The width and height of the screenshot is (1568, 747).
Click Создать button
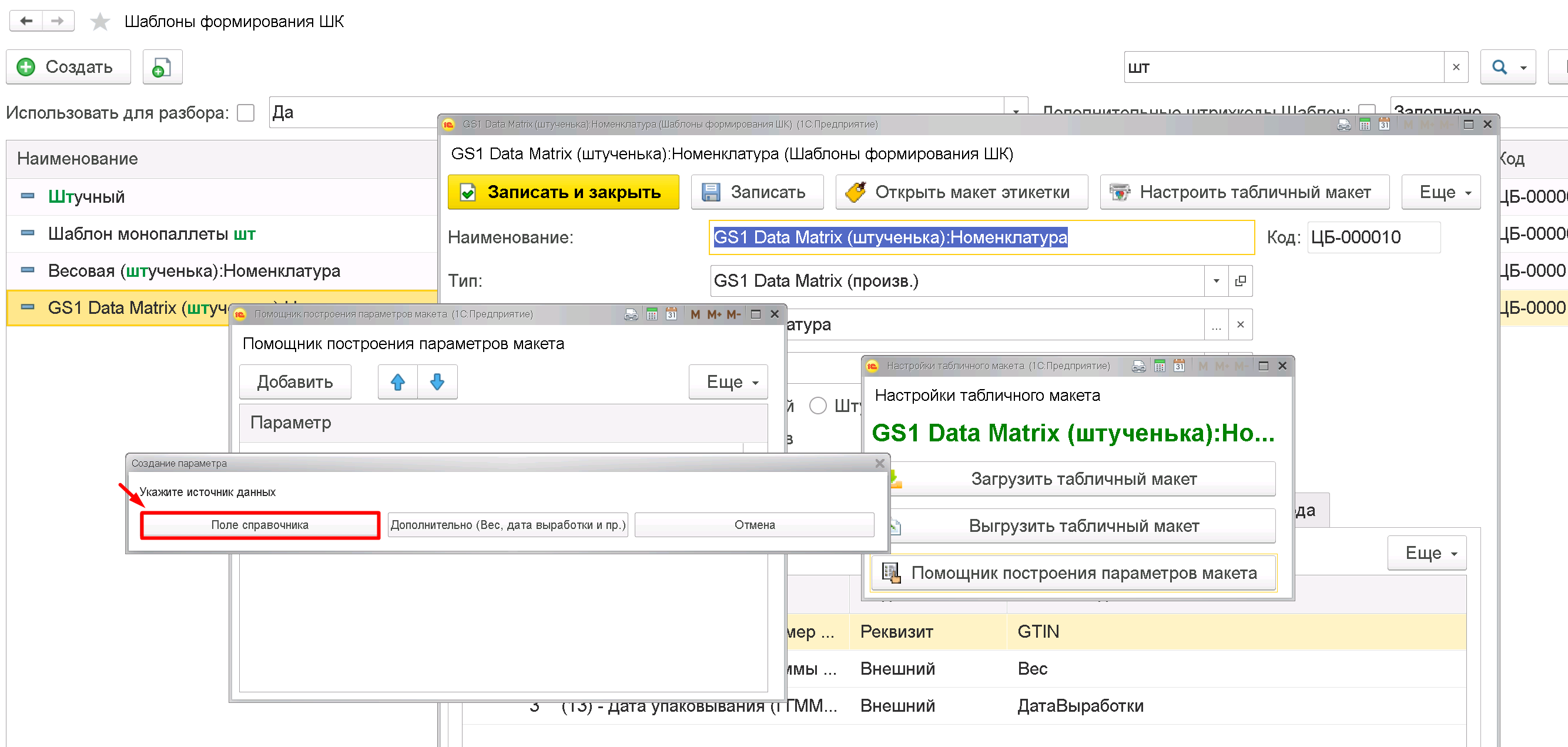tap(68, 67)
